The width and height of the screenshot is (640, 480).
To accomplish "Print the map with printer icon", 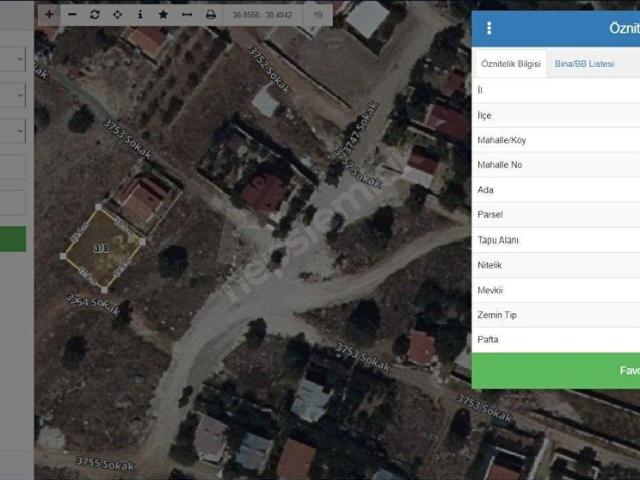I will click(x=211, y=15).
